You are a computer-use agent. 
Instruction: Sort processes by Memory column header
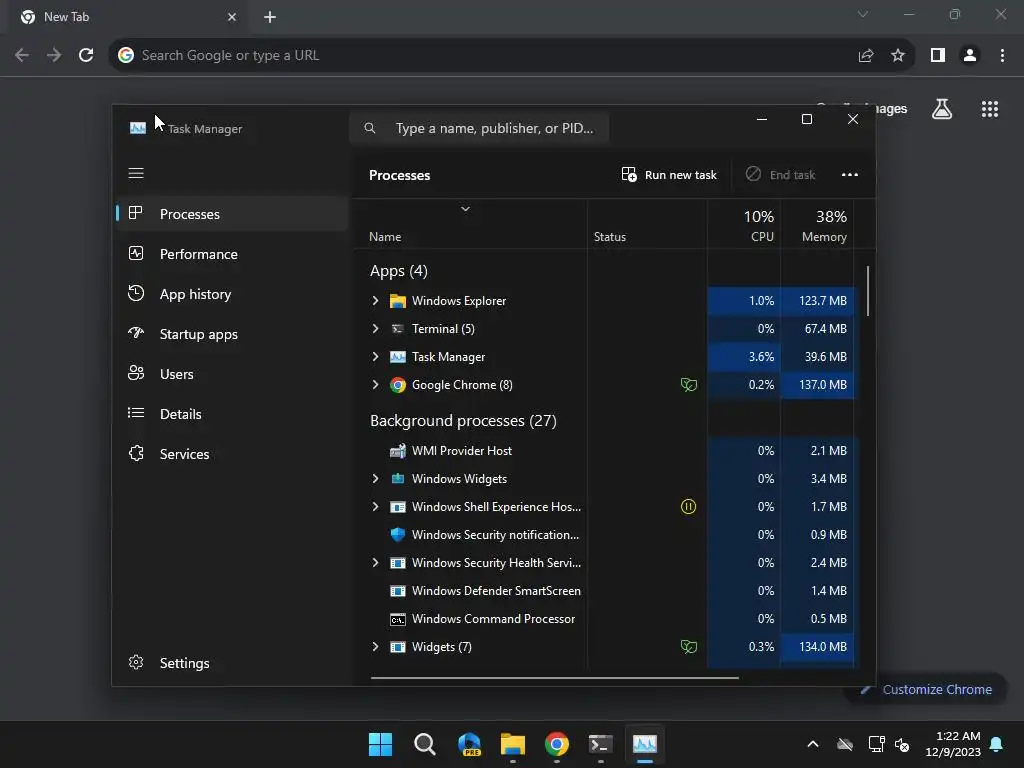coord(818,225)
